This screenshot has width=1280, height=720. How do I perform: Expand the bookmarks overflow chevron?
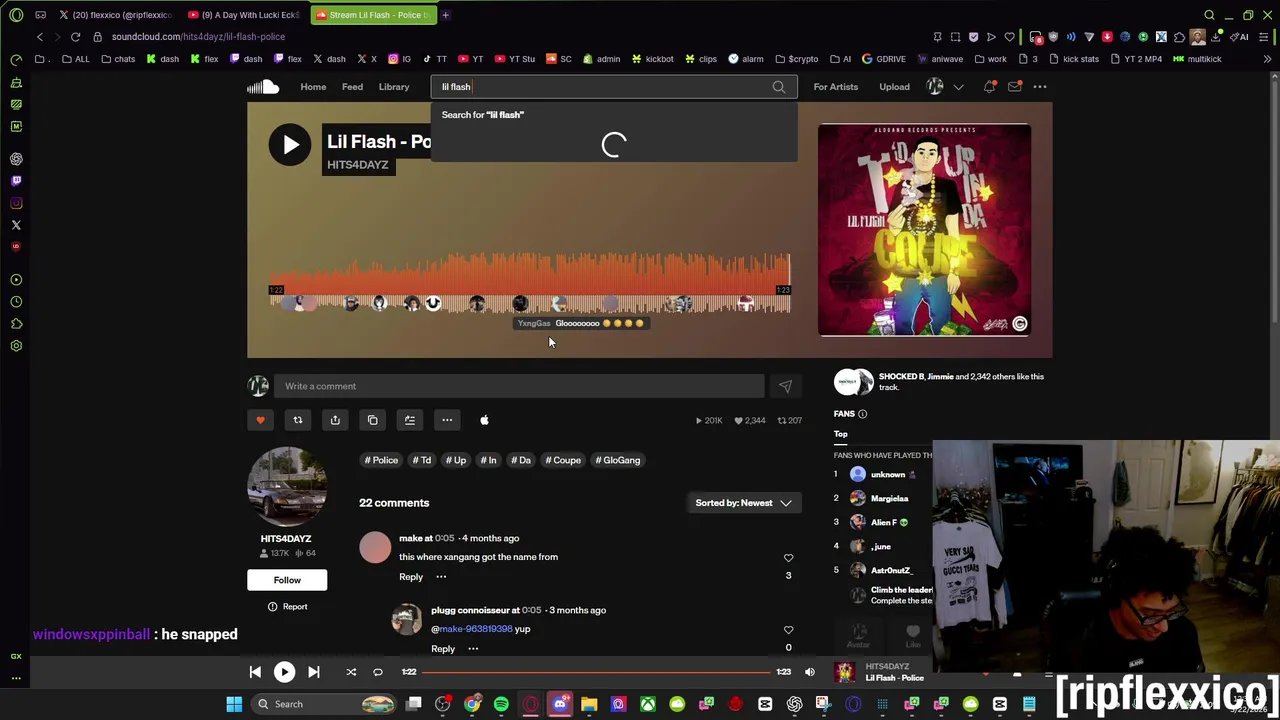click(1267, 59)
